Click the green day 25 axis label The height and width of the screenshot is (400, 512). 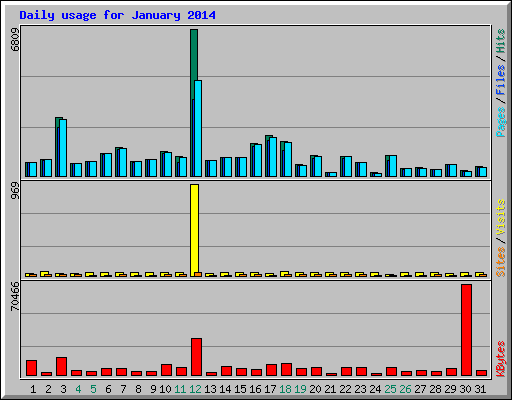[x=390, y=389]
